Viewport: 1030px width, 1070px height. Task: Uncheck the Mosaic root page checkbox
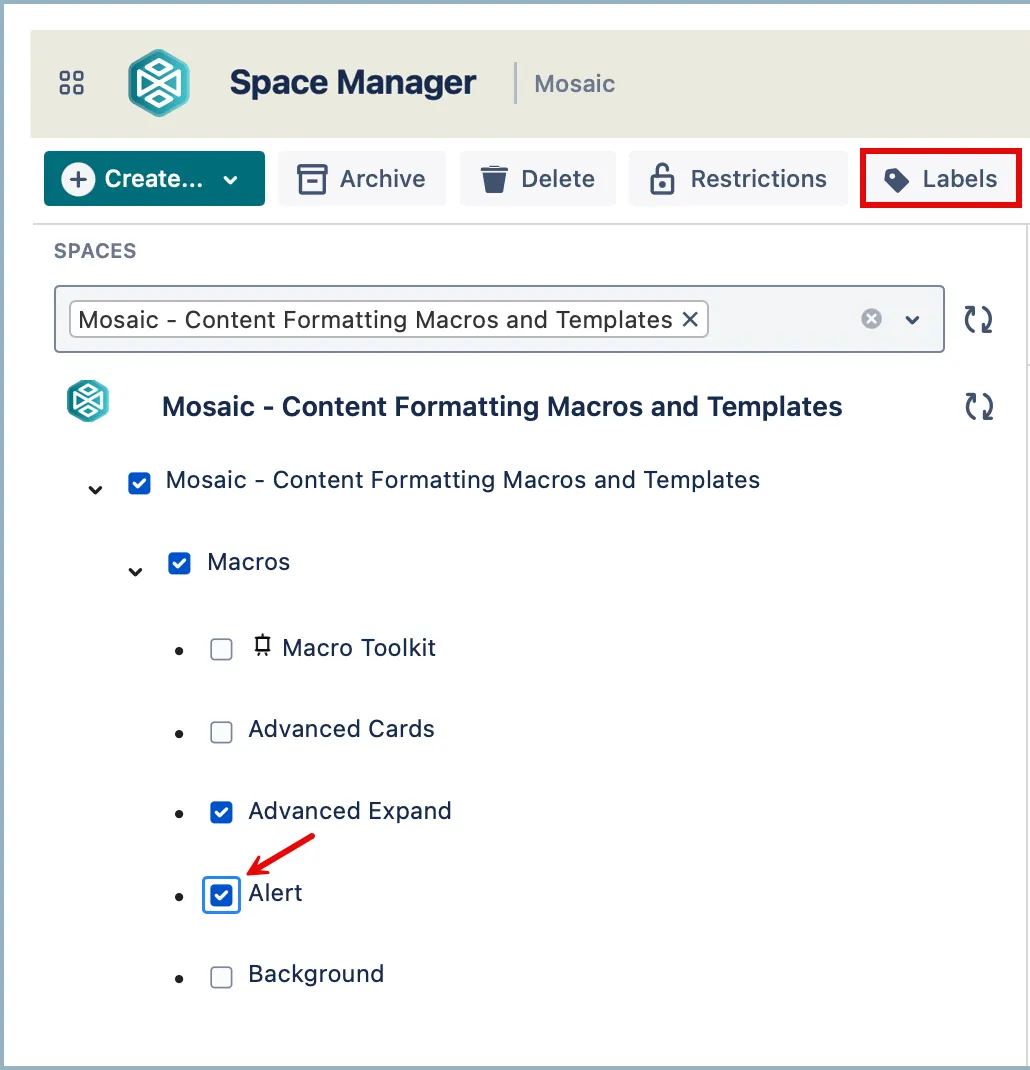click(x=139, y=483)
